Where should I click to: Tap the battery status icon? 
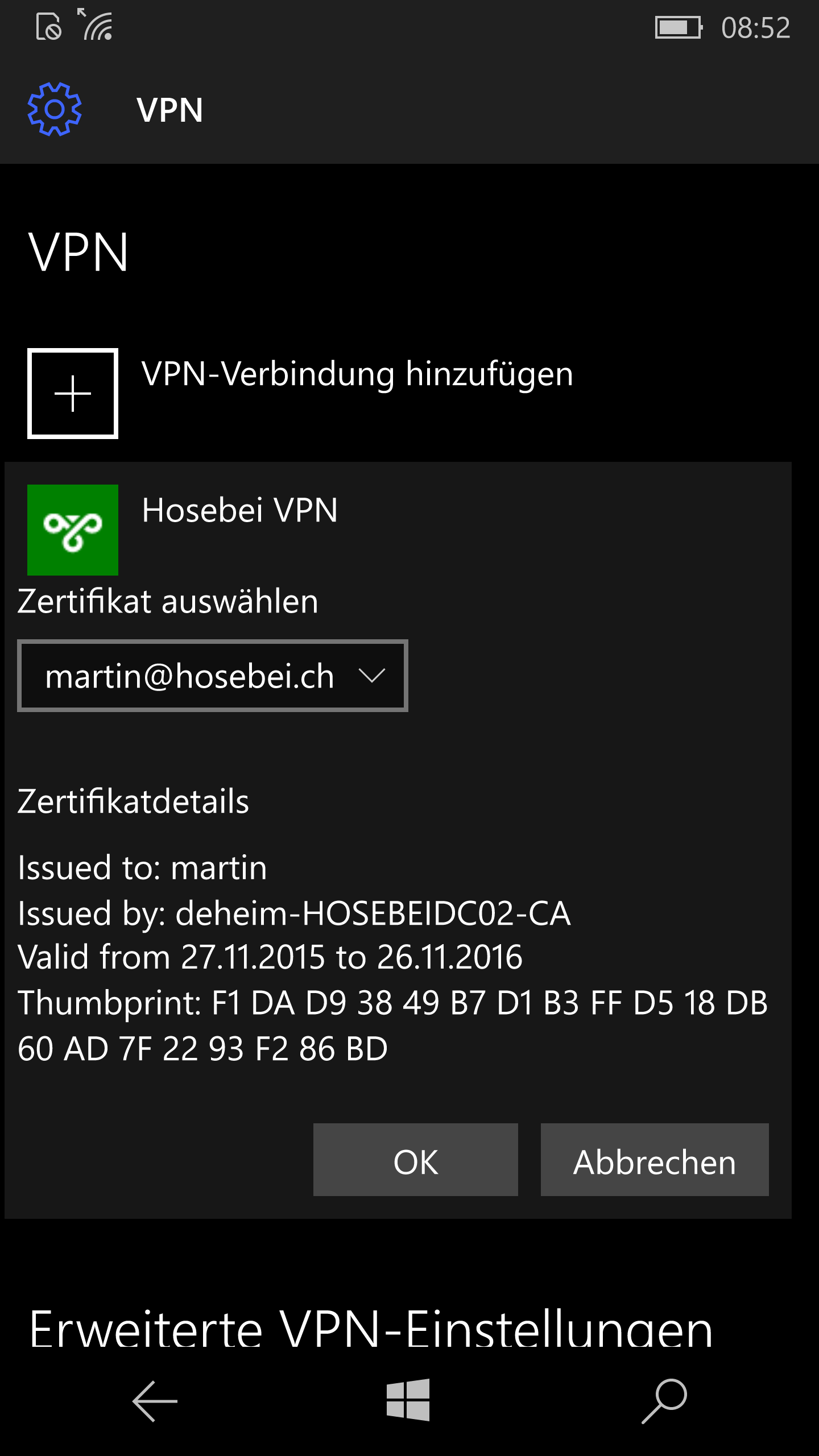coord(679,27)
